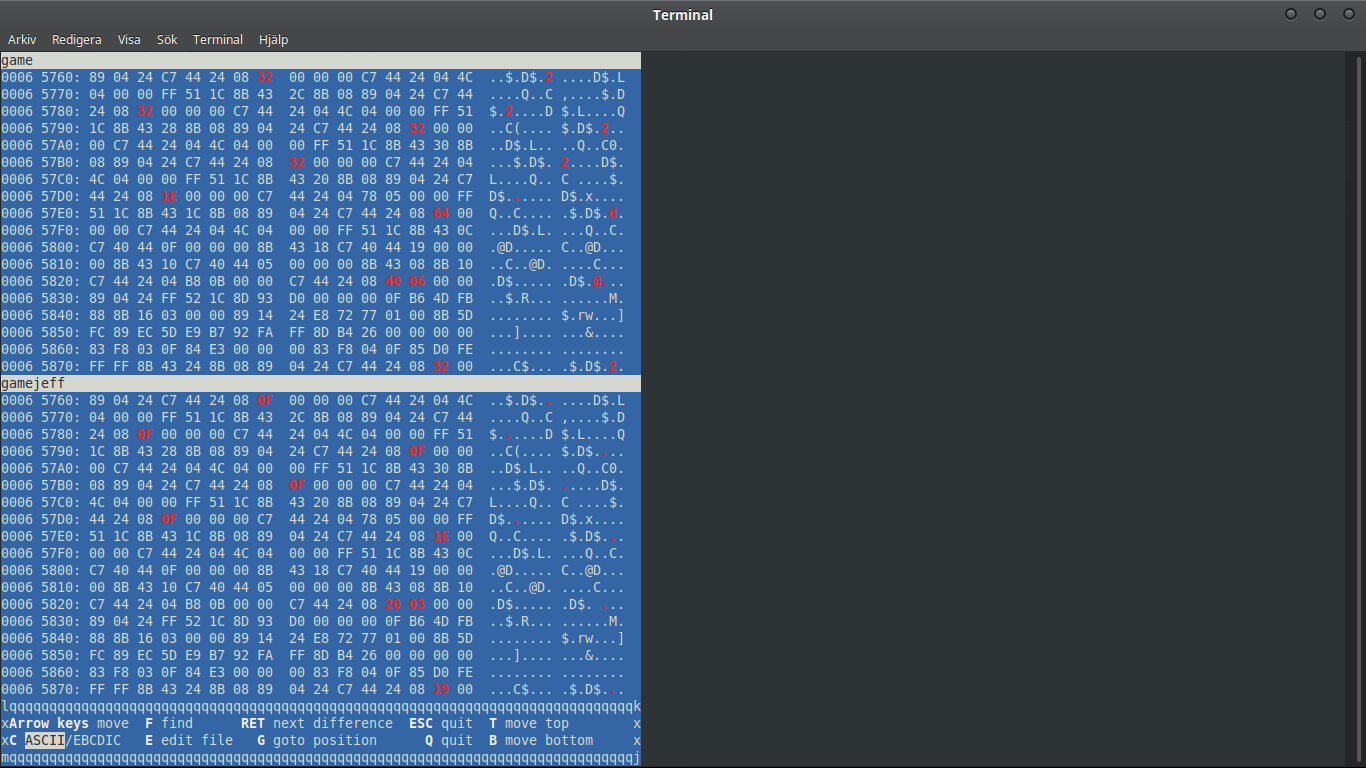The height and width of the screenshot is (768, 1366).
Task: Click address 0006 5840 in gamejeff pane
Action: (41, 638)
